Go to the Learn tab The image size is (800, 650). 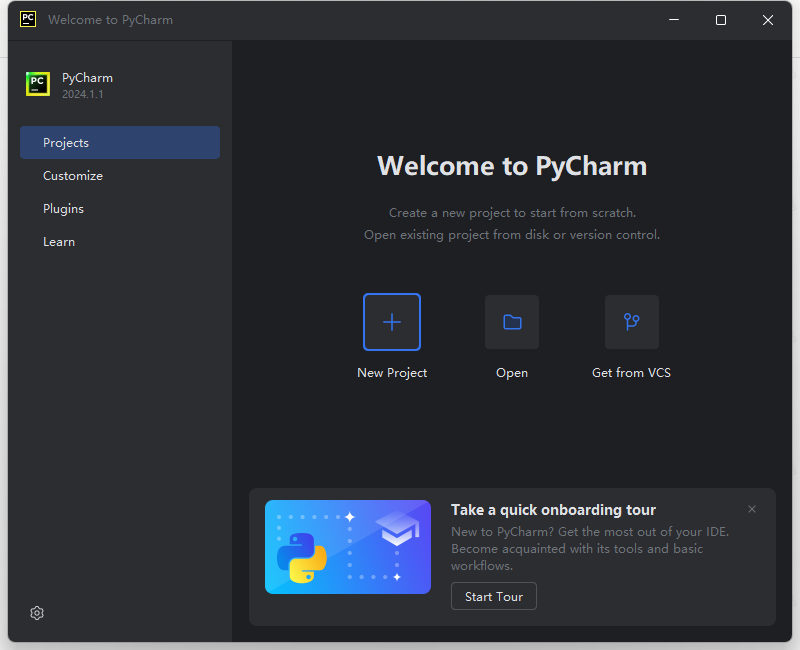click(120, 242)
